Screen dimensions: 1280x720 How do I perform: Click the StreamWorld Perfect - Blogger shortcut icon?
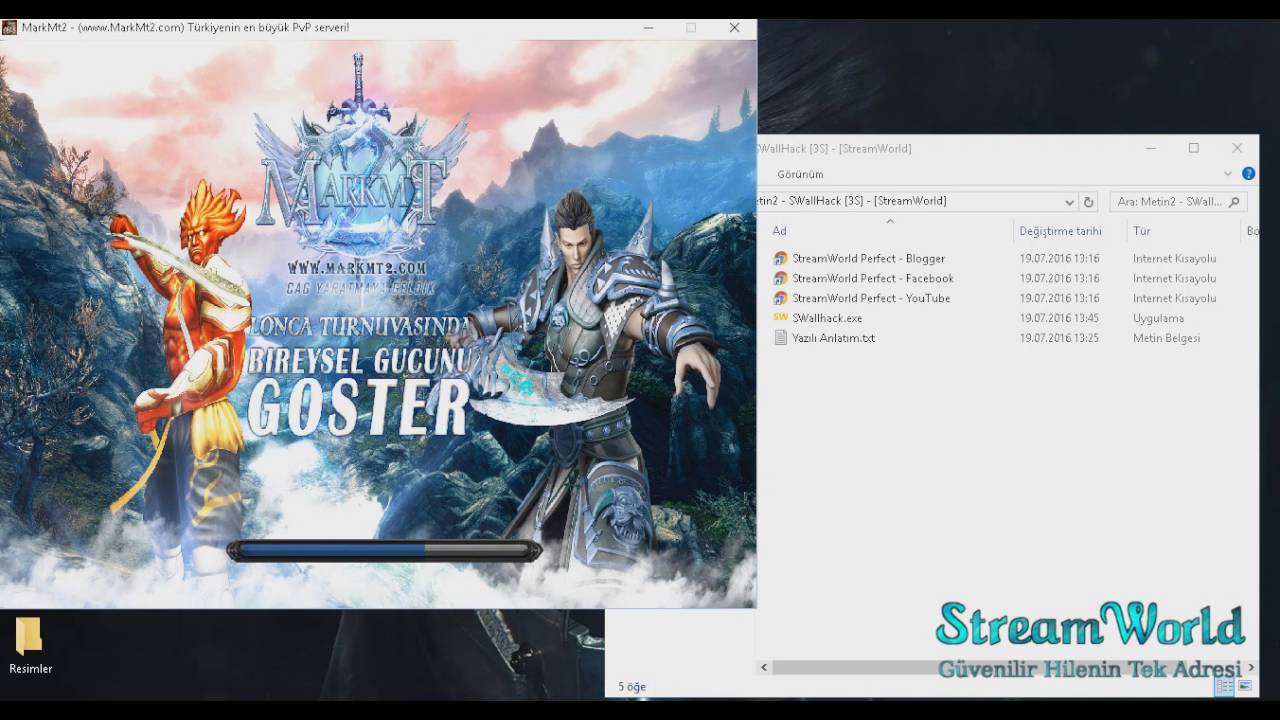781,258
